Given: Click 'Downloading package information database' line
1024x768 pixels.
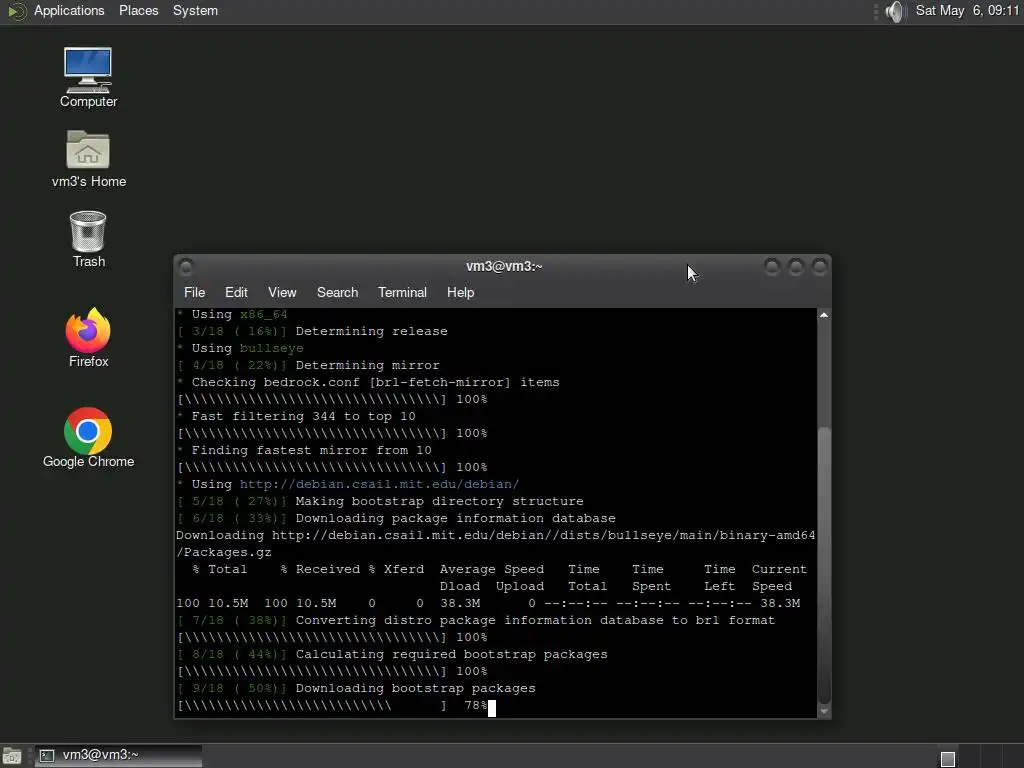Looking at the screenshot, I should coord(456,519).
